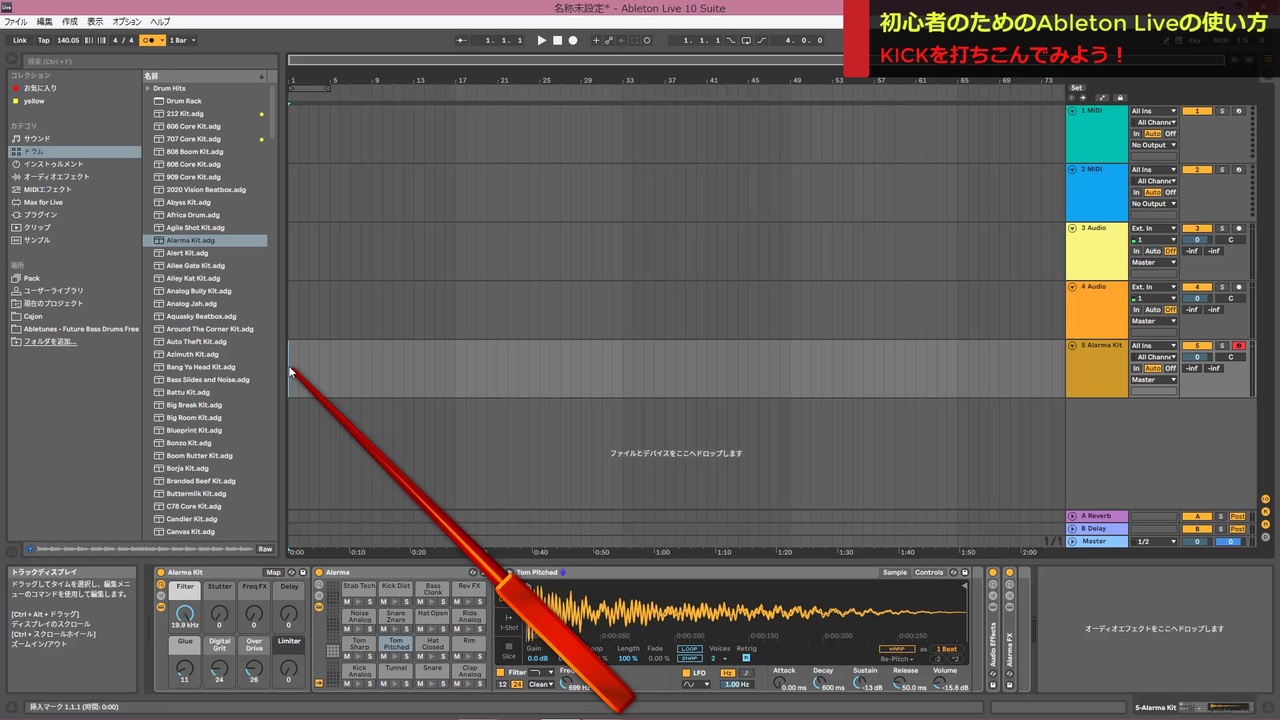Open the Ext. In input dropdown on 3 Audio
1280x720 pixels.
1154,228
